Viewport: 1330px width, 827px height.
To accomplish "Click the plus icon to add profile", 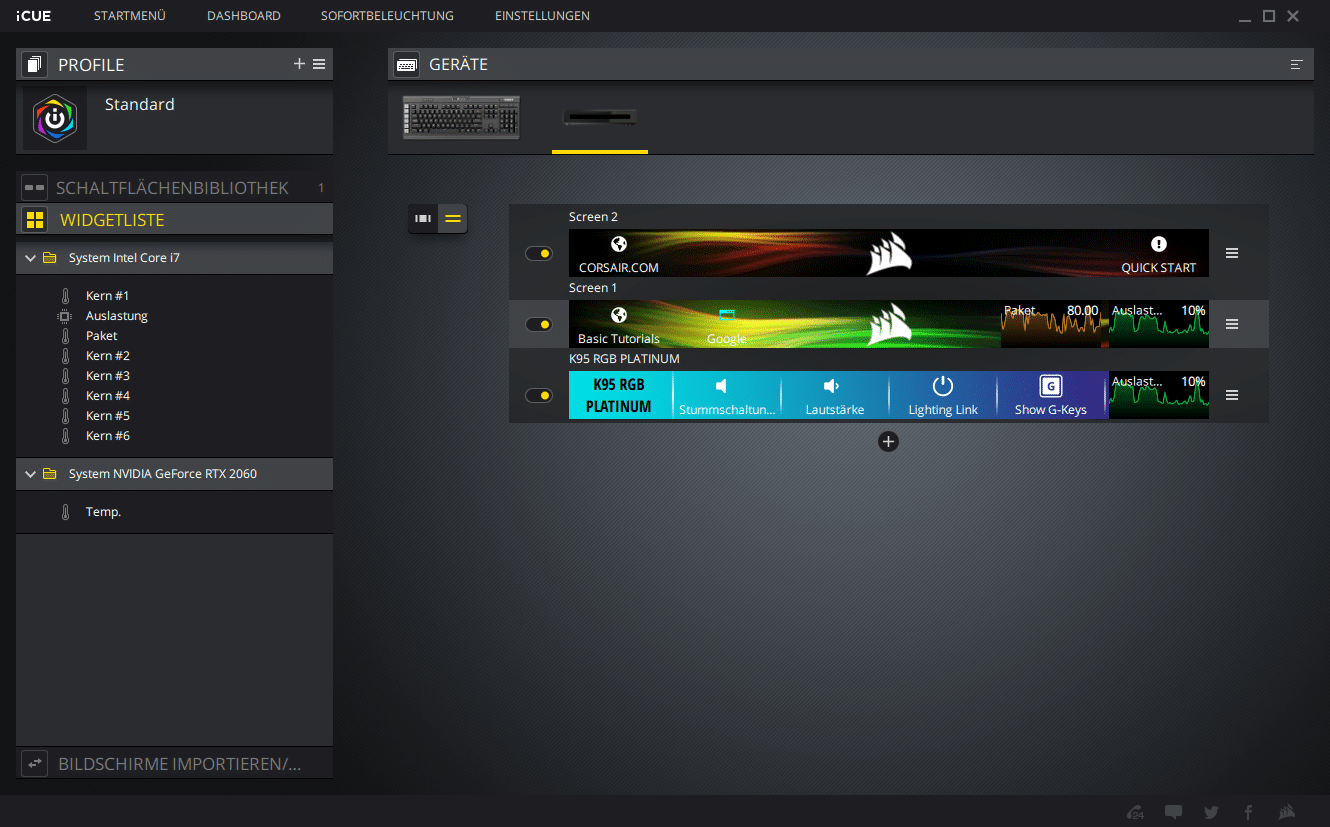I will coord(299,64).
